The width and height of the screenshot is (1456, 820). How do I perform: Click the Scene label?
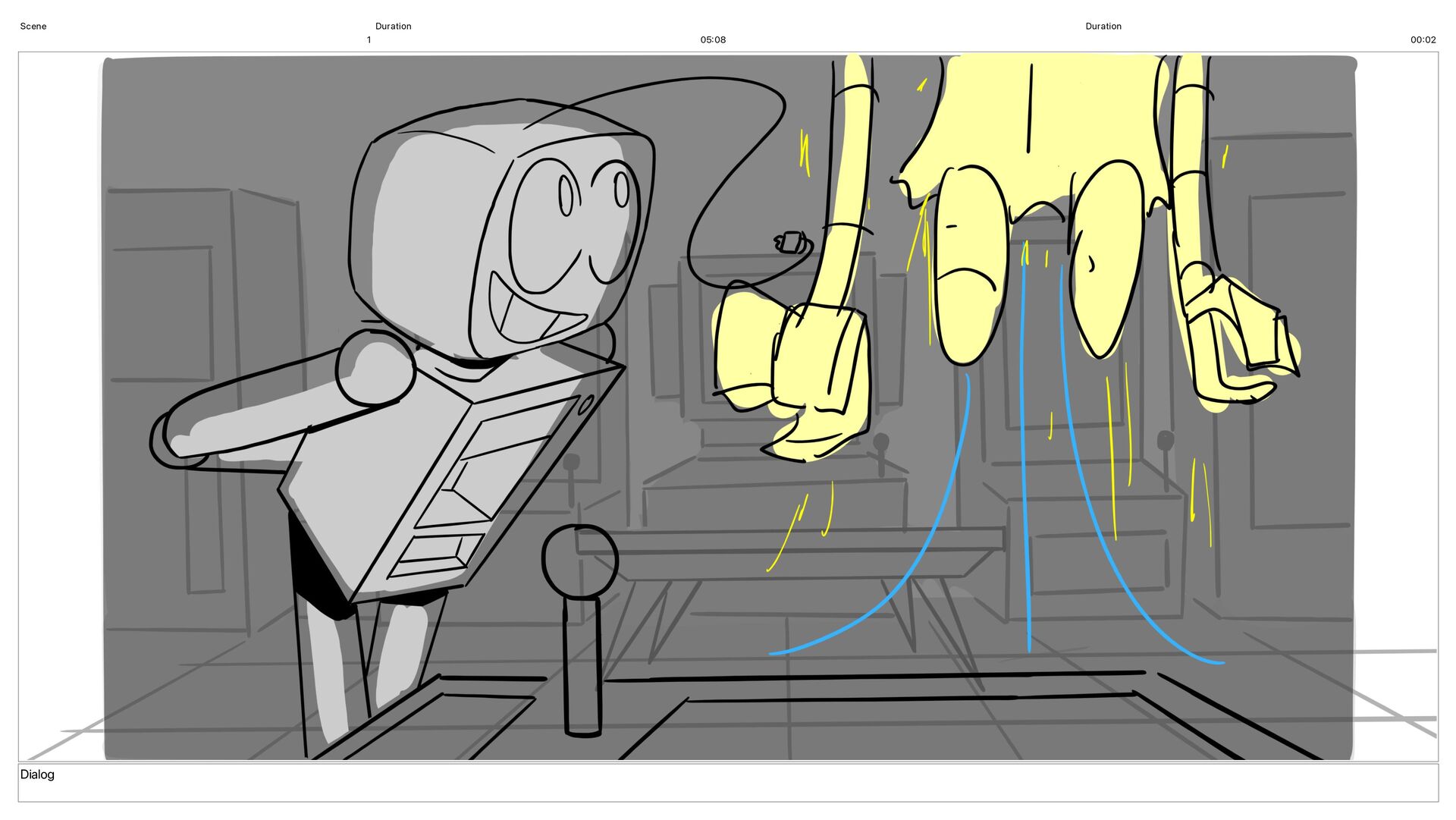pos(33,26)
